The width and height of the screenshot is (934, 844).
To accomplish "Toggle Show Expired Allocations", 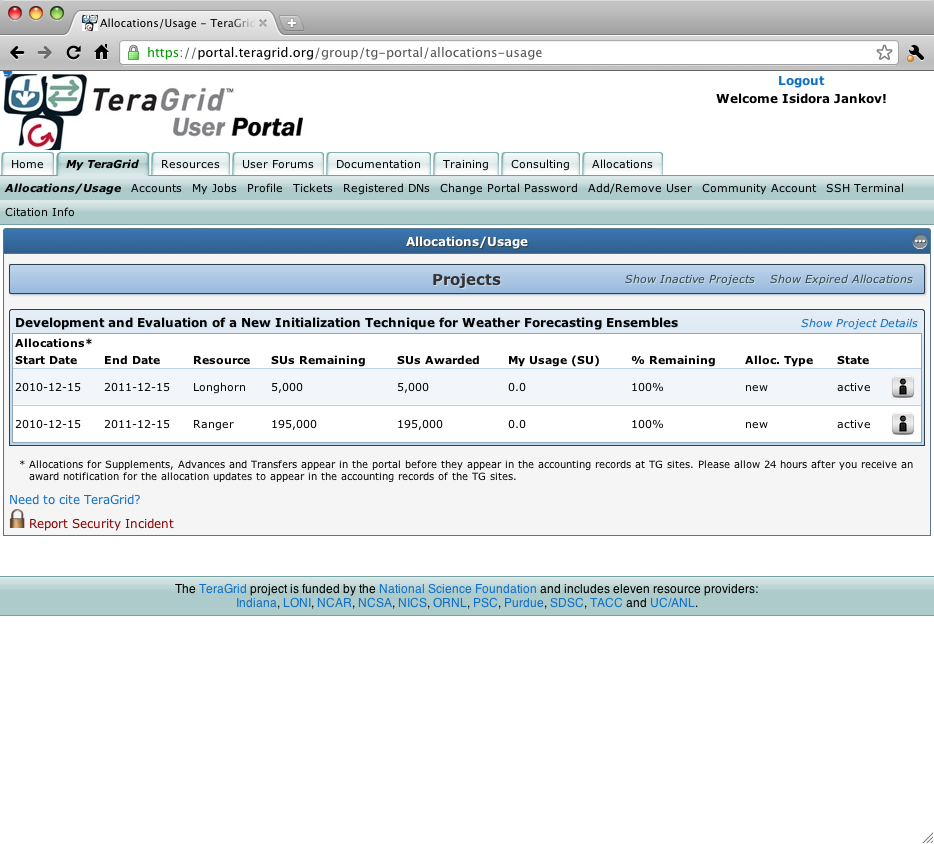I will click(x=840, y=279).
